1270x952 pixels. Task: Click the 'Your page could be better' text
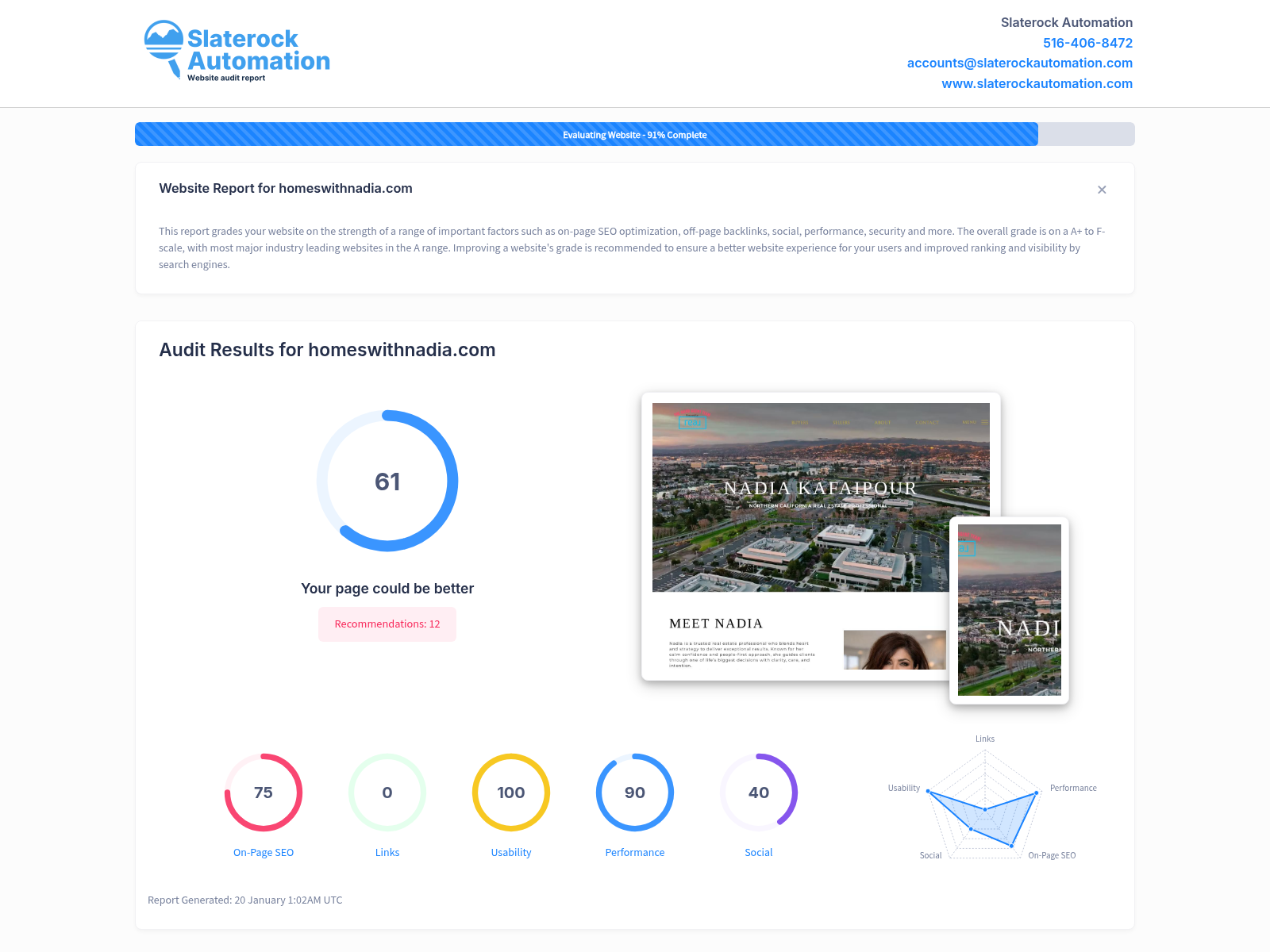pyautogui.click(x=387, y=589)
